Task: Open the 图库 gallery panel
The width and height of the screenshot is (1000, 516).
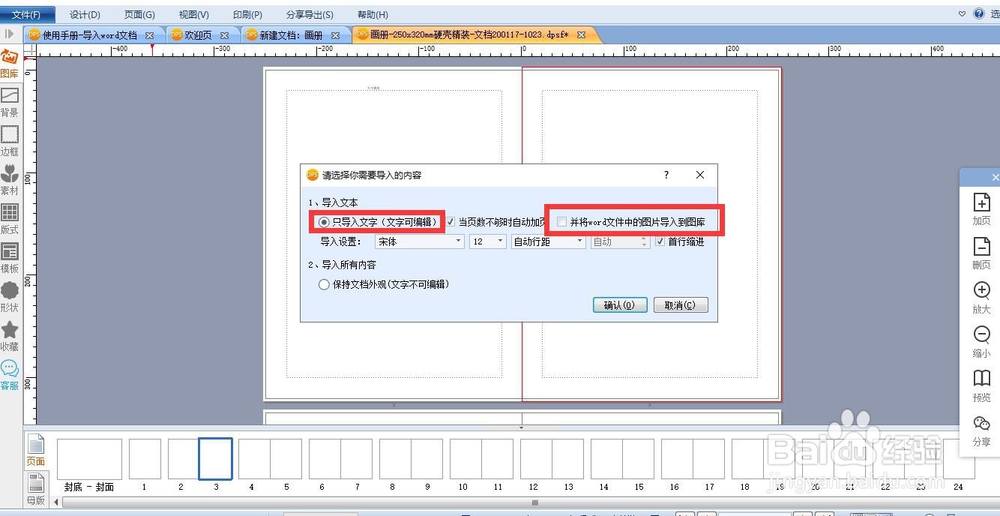Action: tap(10, 63)
